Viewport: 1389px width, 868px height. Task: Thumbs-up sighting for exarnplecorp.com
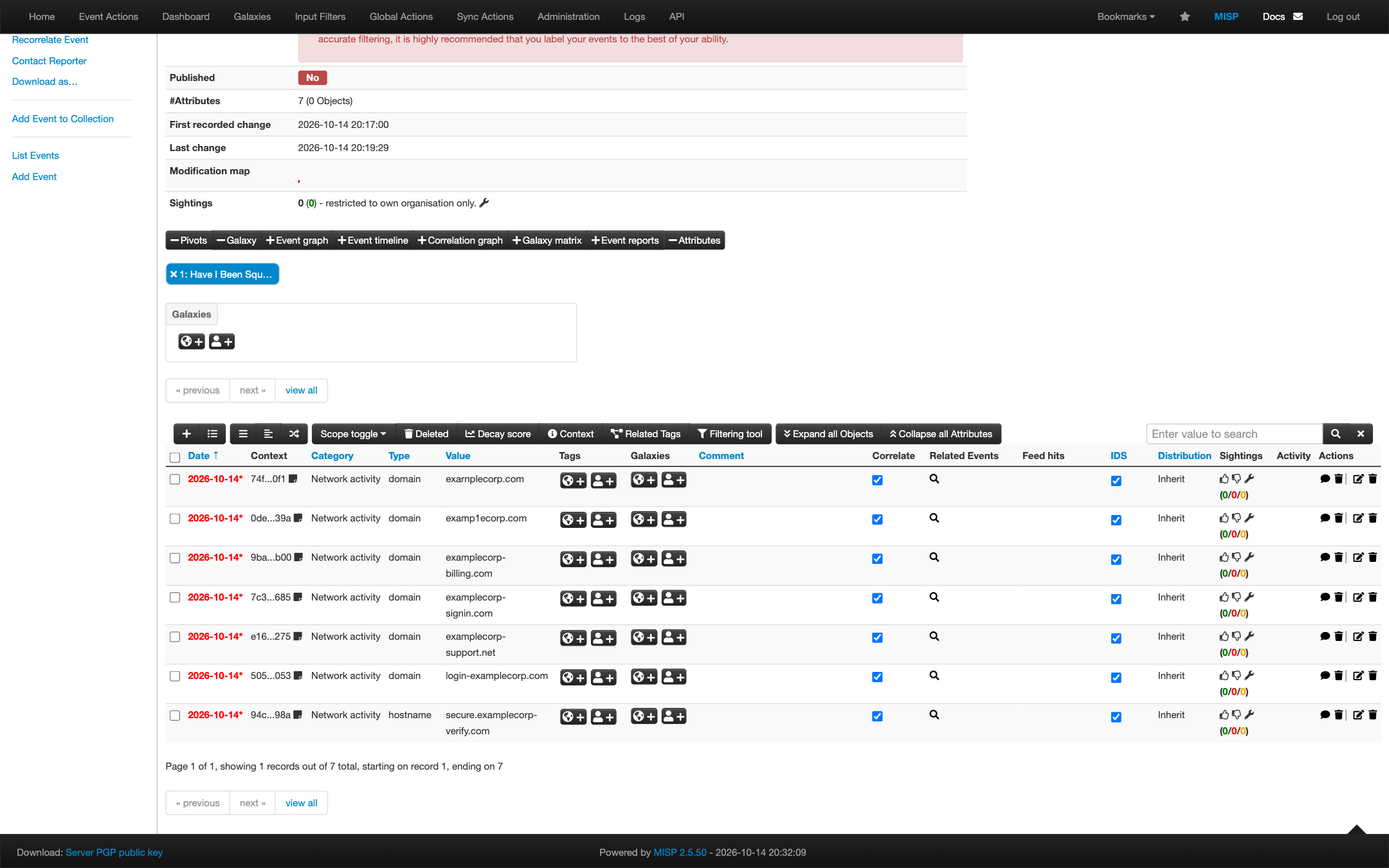[x=1224, y=479]
